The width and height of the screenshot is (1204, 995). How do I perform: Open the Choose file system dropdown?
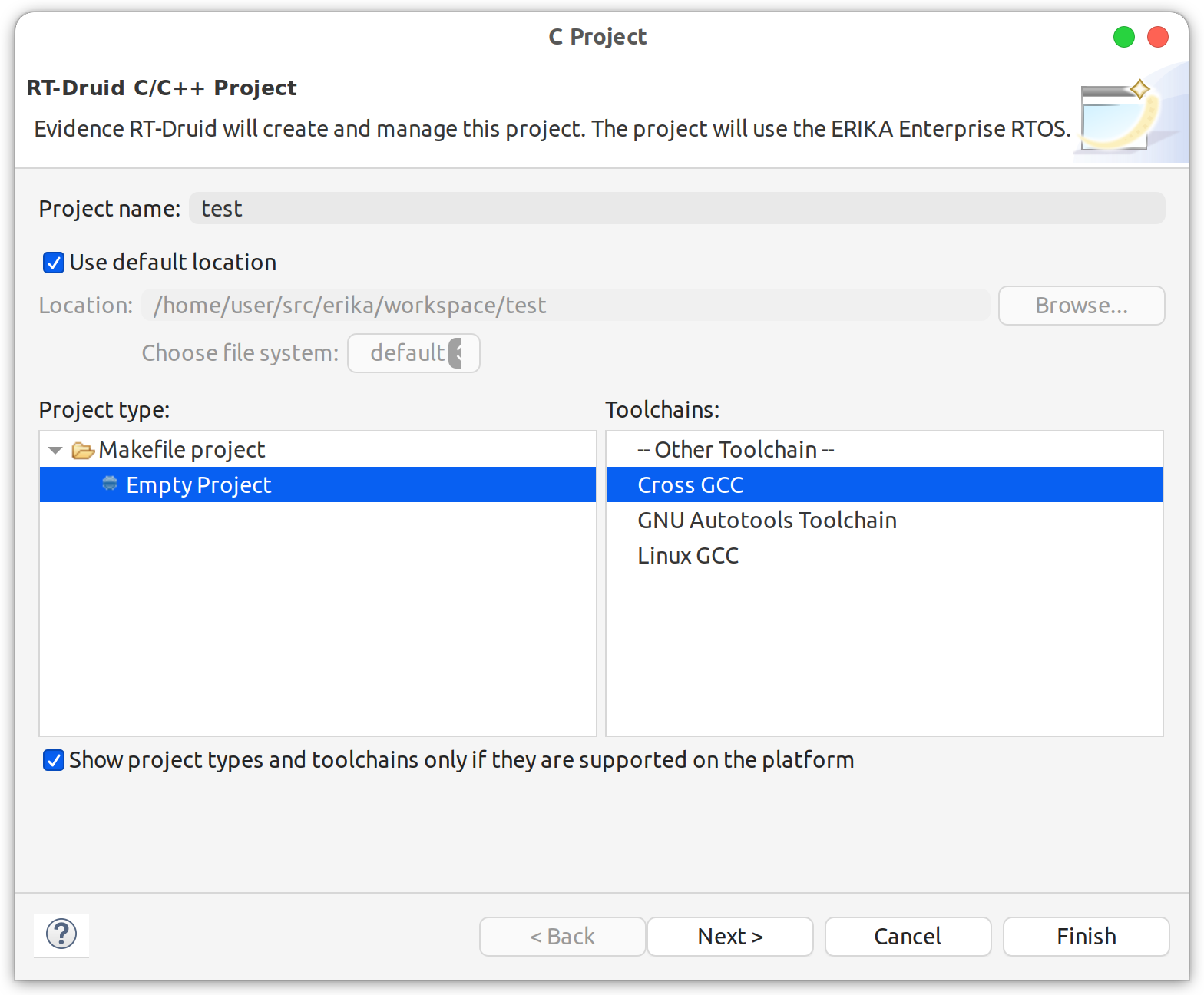coord(414,353)
